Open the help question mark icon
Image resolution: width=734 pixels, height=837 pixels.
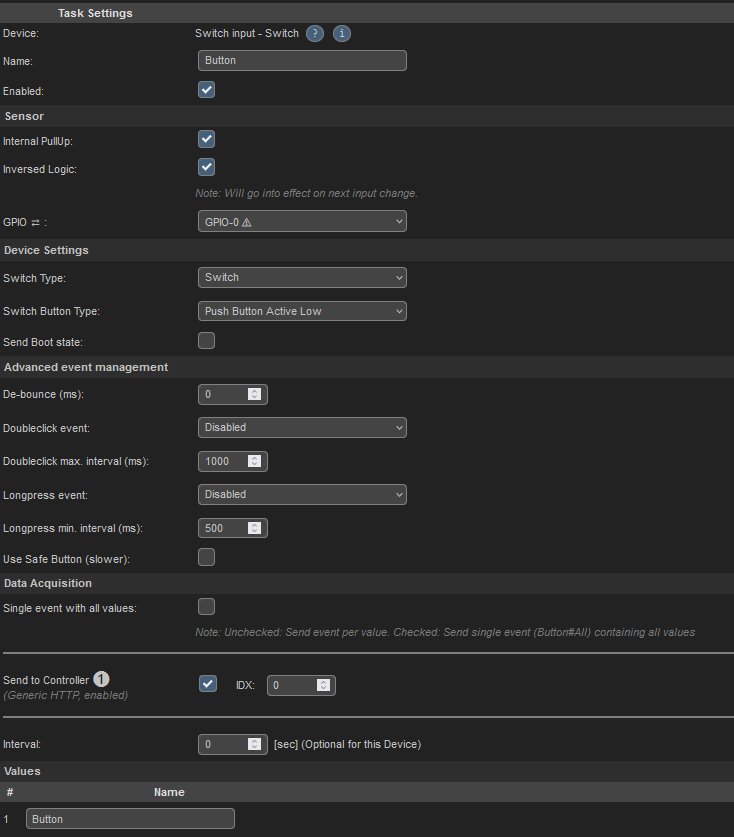point(314,34)
